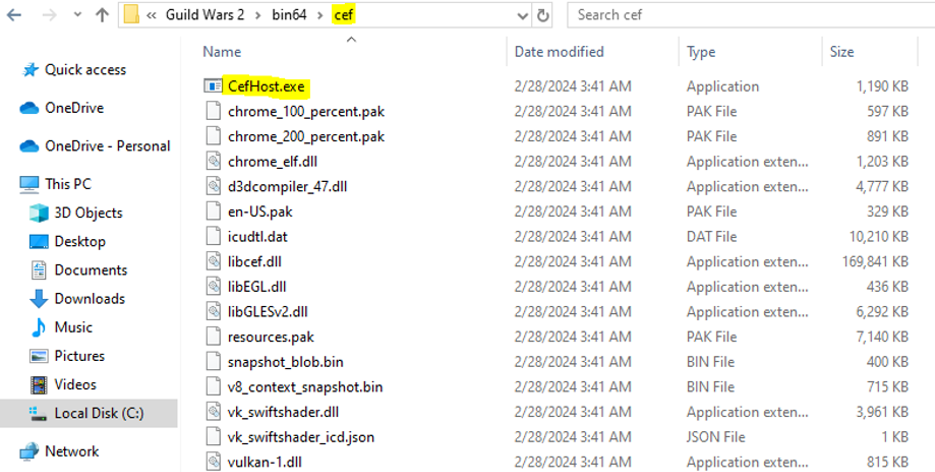Click the d3dcompiler_47.dll file icon

point(213,187)
